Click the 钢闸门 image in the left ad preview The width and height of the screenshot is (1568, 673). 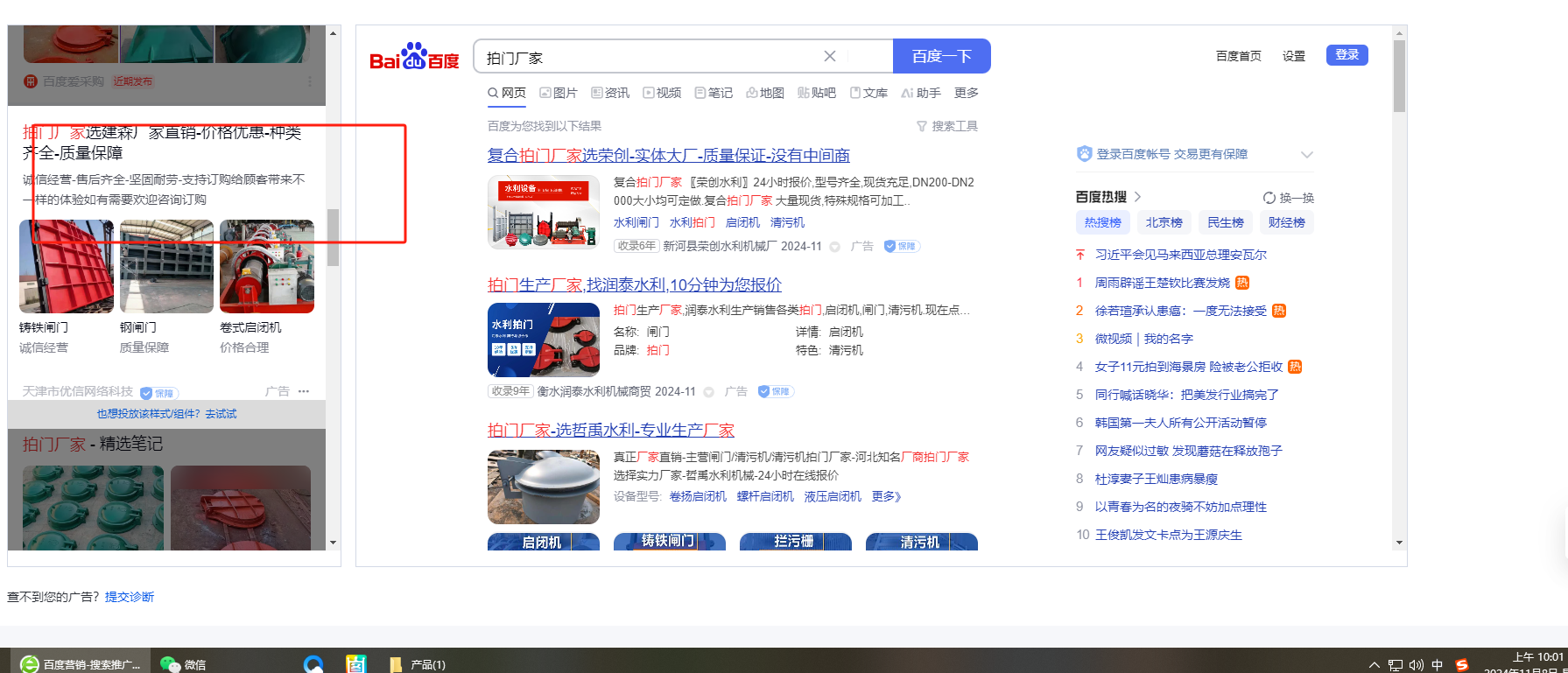click(166, 266)
